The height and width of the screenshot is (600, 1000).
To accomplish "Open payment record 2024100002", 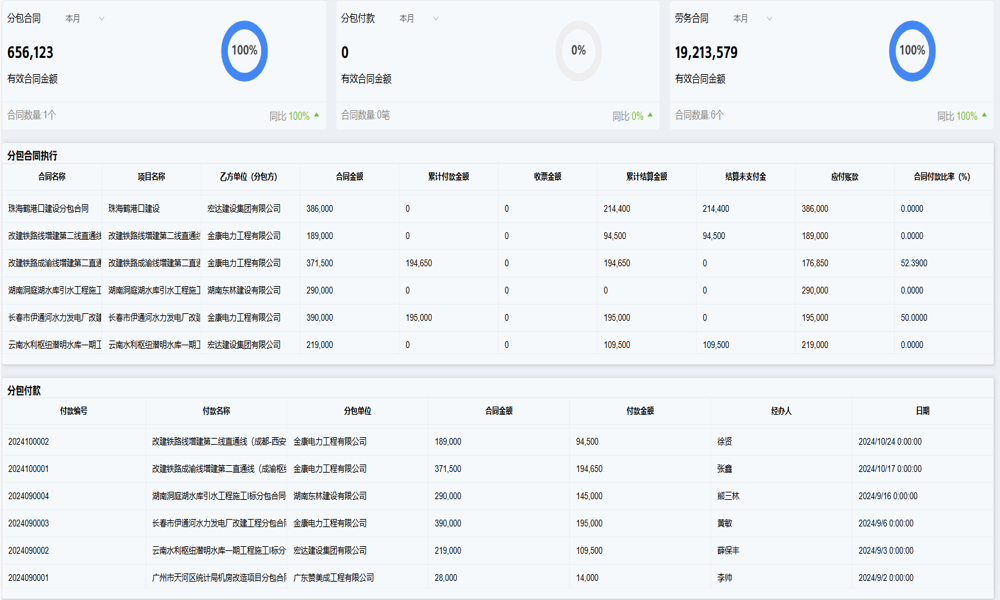I will [x=29, y=441].
